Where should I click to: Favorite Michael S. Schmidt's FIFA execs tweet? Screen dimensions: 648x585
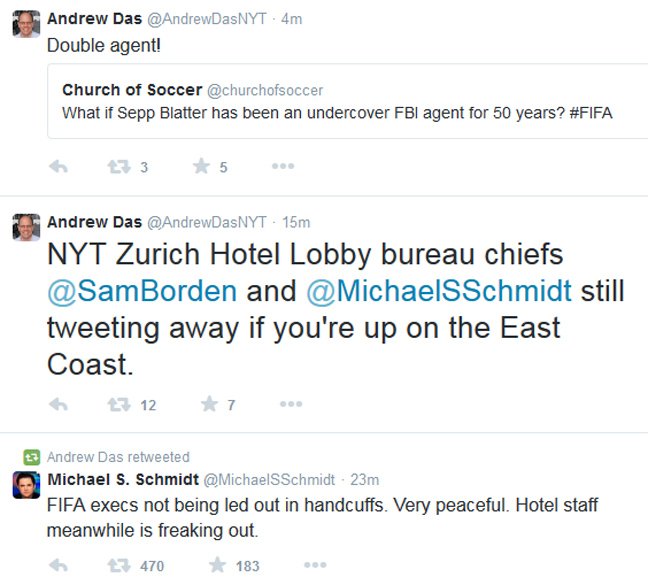pyautogui.click(x=217, y=566)
